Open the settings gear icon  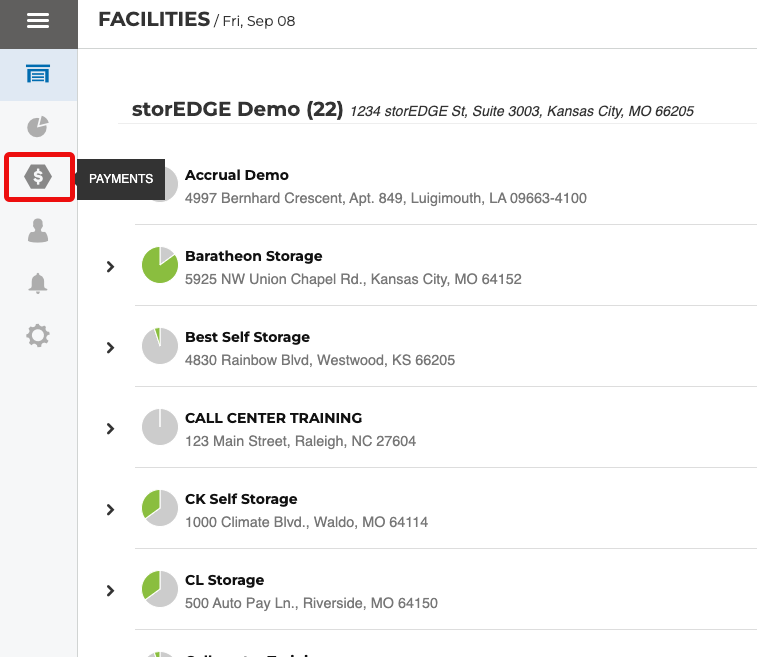click(38, 335)
